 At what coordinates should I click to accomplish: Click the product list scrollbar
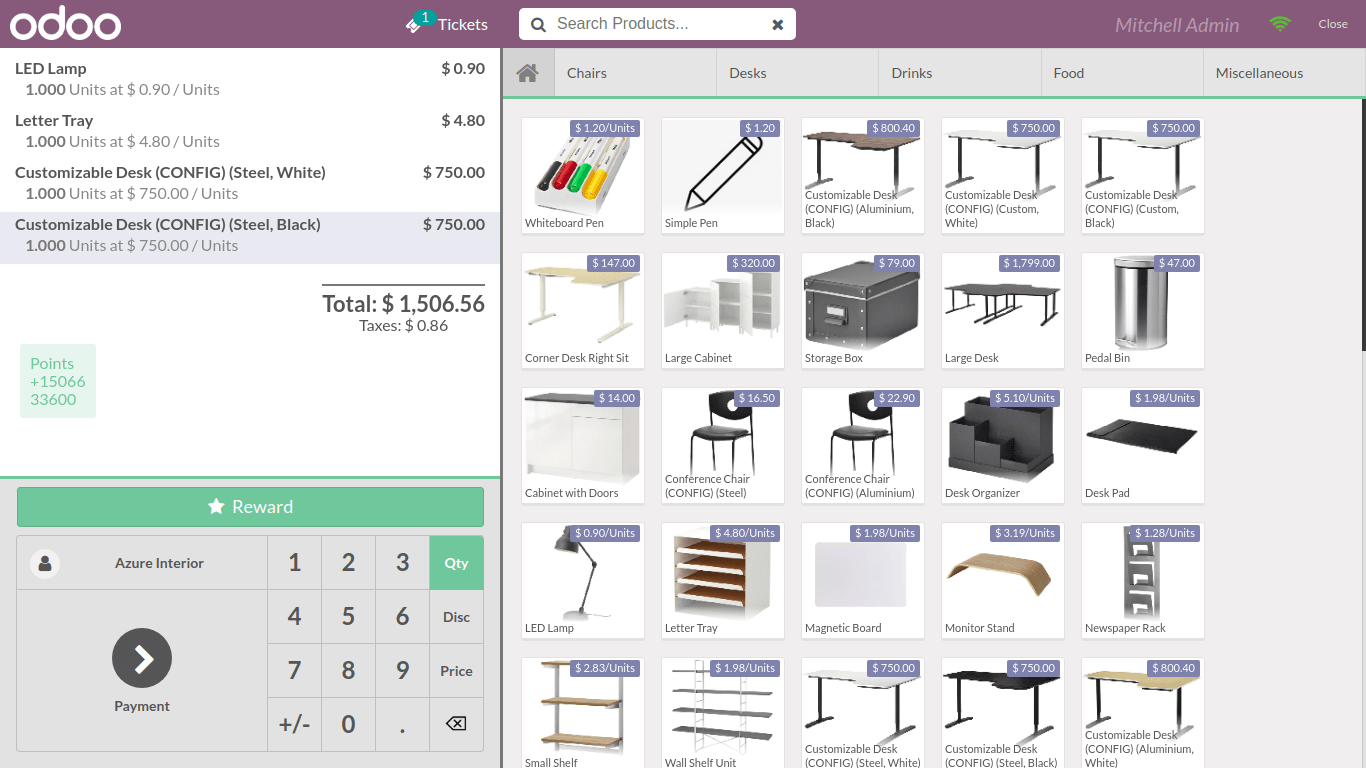(x=1363, y=225)
